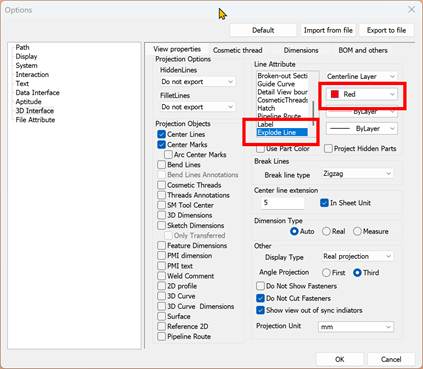Enable the Bend Lines checkbox
This screenshot has width=423, height=369.
pyautogui.click(x=162, y=165)
